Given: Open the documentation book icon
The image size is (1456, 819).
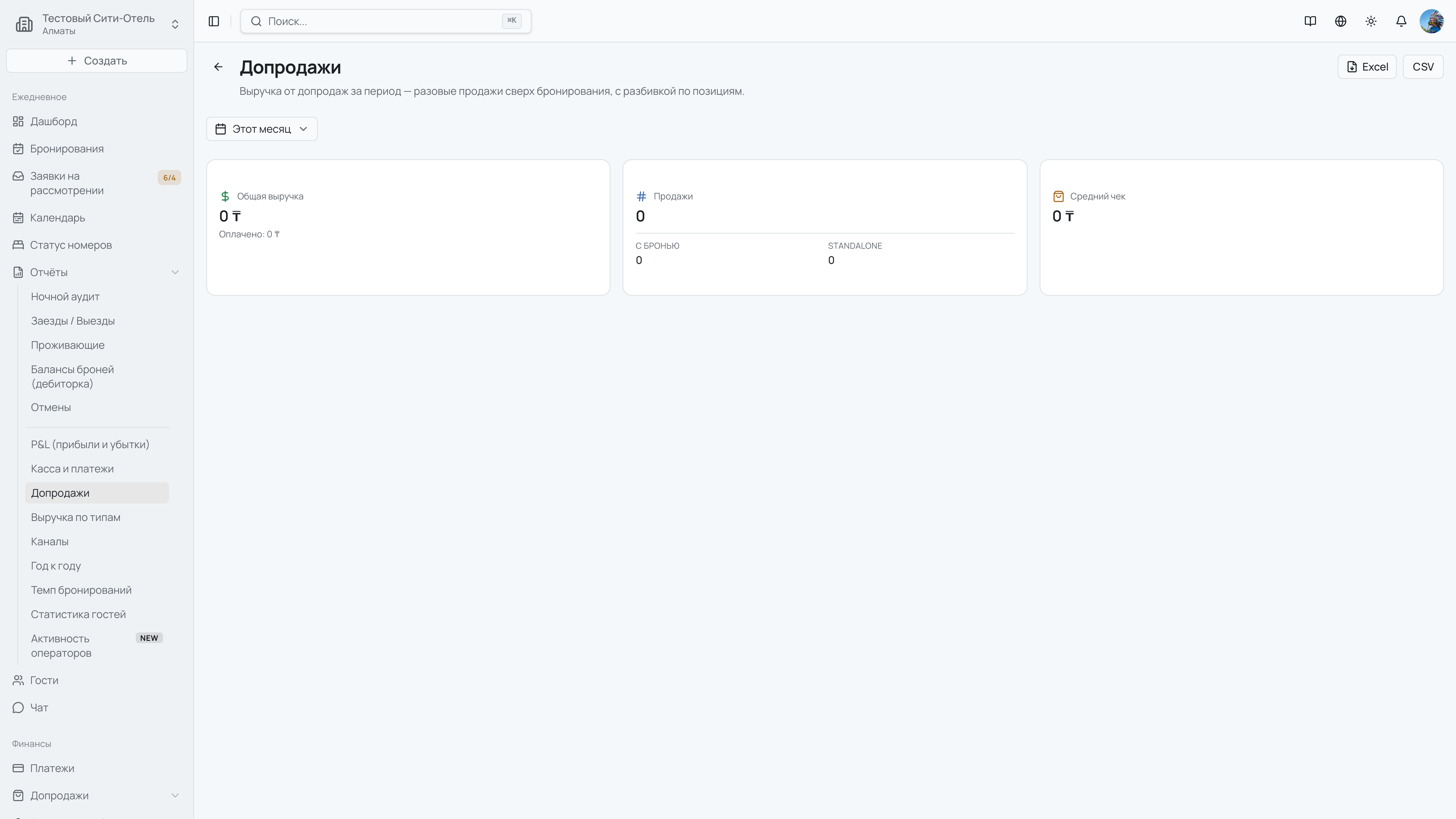Looking at the screenshot, I should 1310,22.
